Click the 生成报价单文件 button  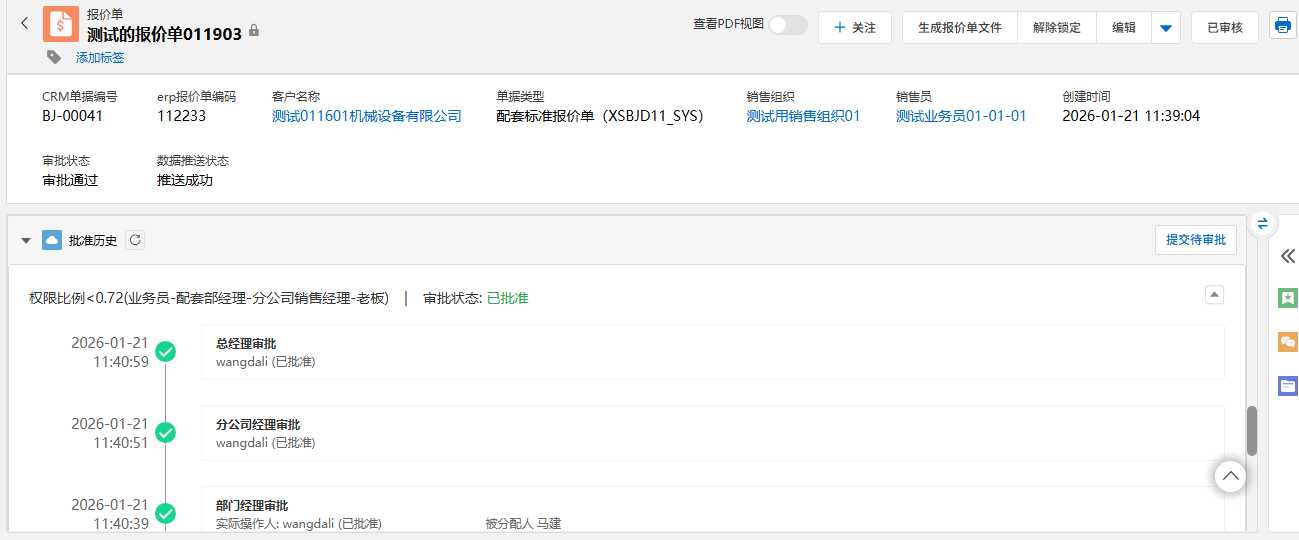pyautogui.click(x=959, y=28)
